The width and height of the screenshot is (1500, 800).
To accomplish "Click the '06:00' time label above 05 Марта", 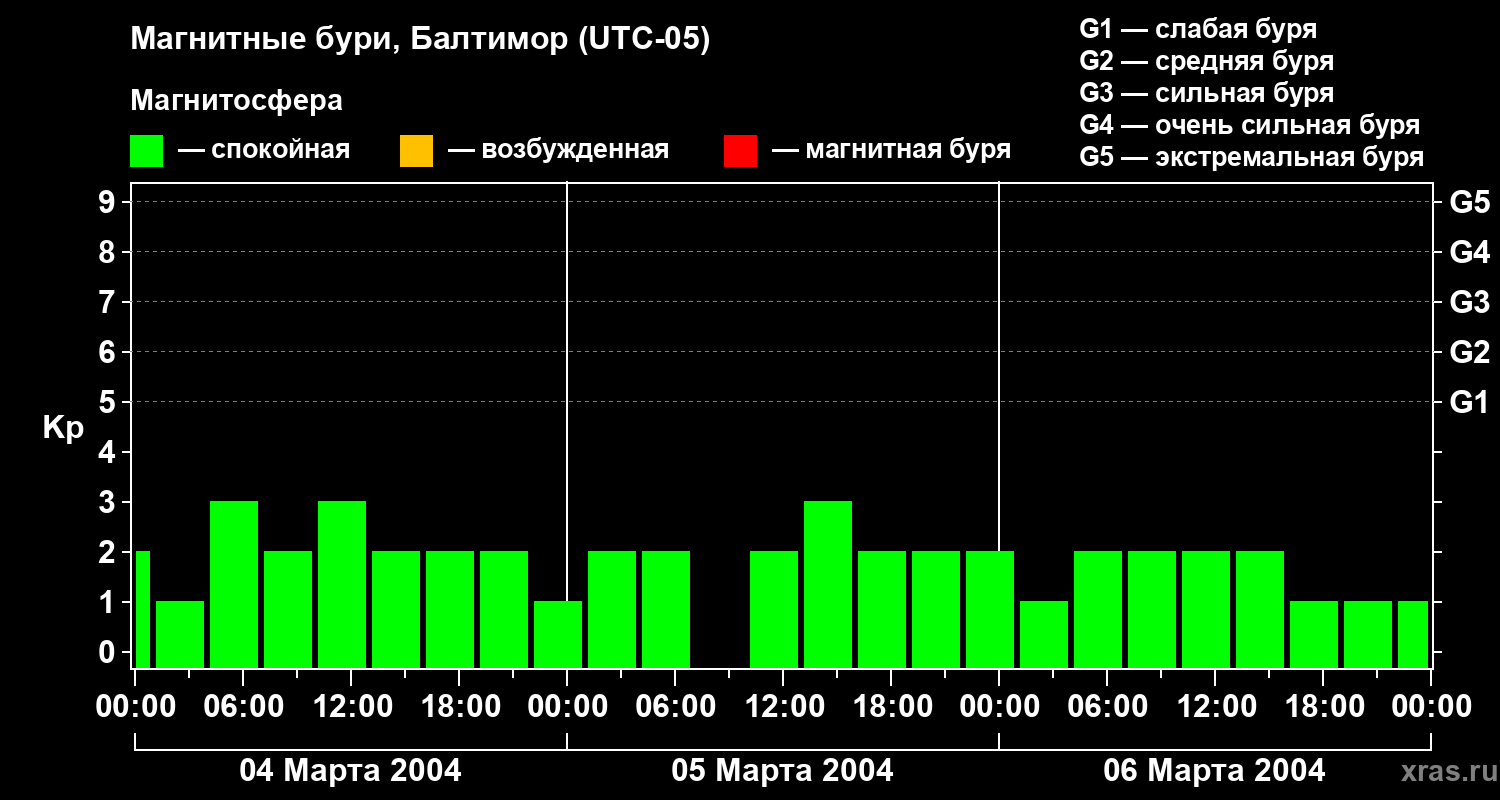I will click(x=674, y=707).
